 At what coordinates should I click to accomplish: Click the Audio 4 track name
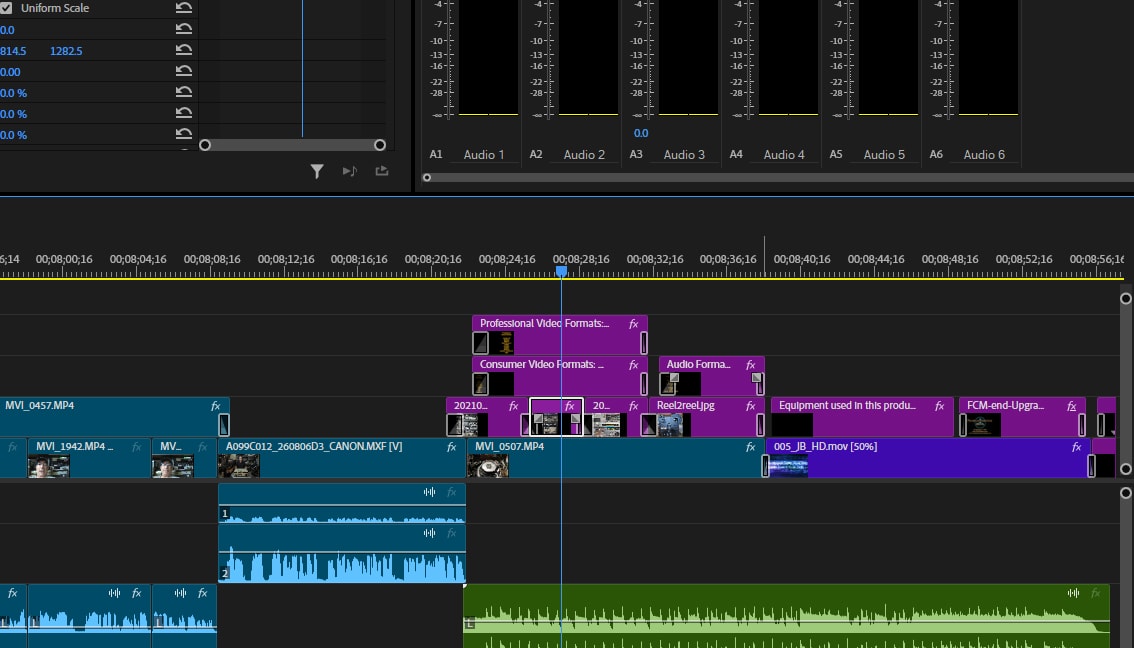784,155
